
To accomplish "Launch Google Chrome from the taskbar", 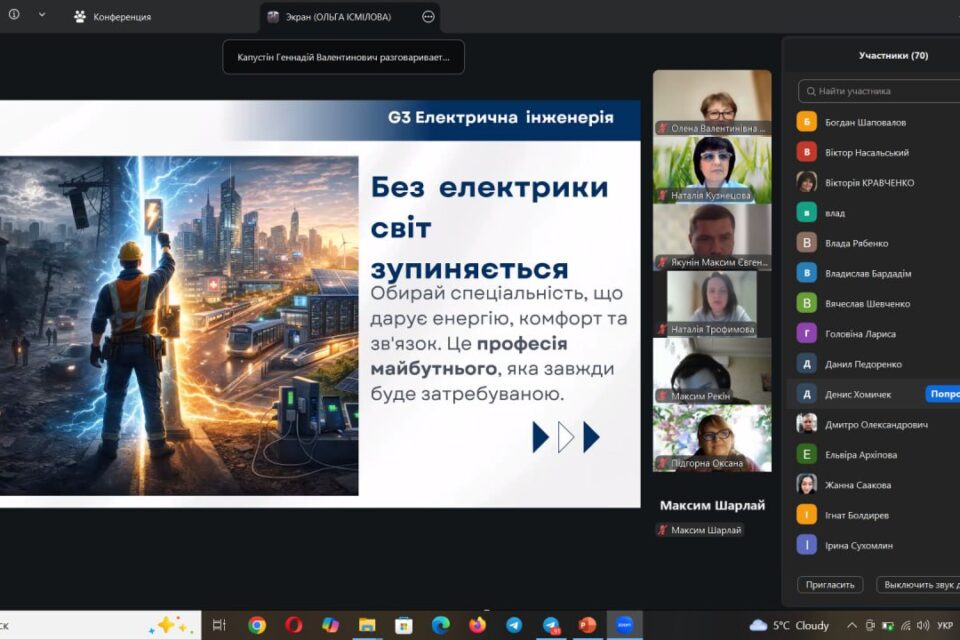I will (257, 625).
